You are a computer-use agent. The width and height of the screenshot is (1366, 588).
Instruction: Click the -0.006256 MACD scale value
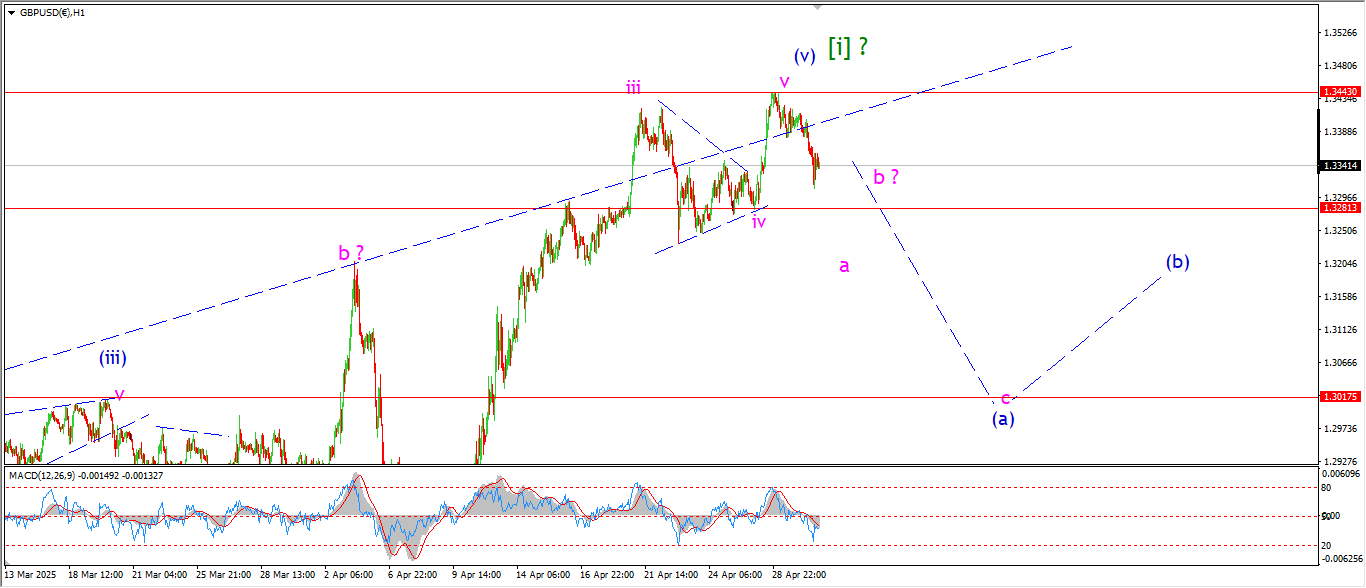tap(1340, 559)
